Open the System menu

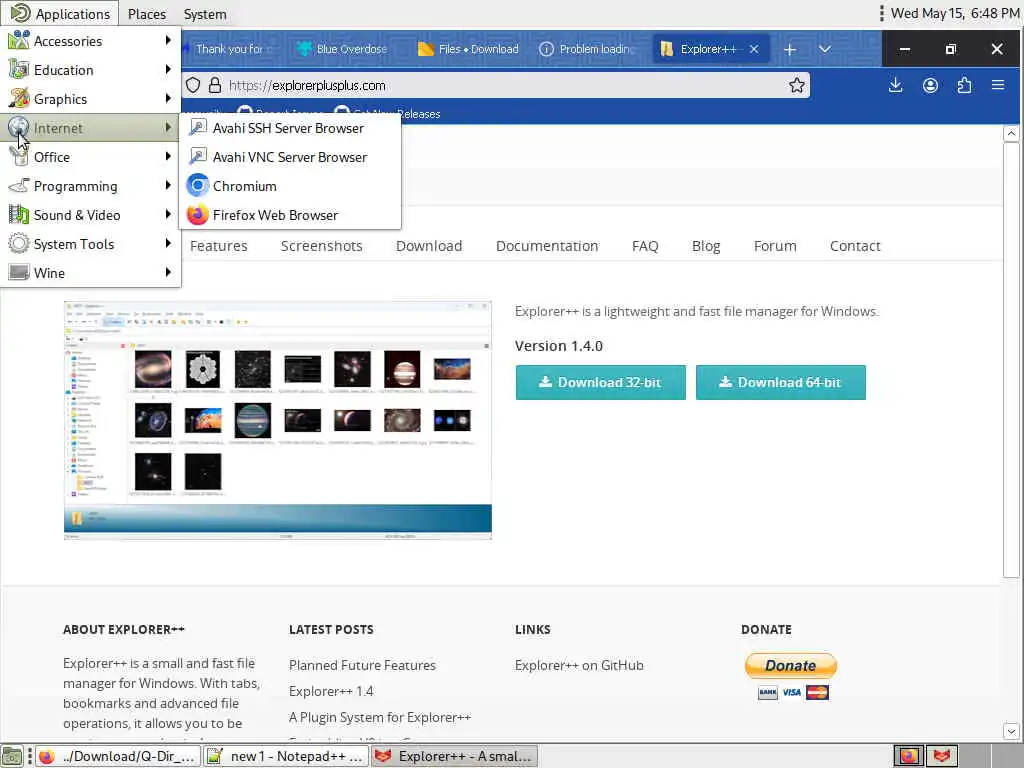(205, 14)
